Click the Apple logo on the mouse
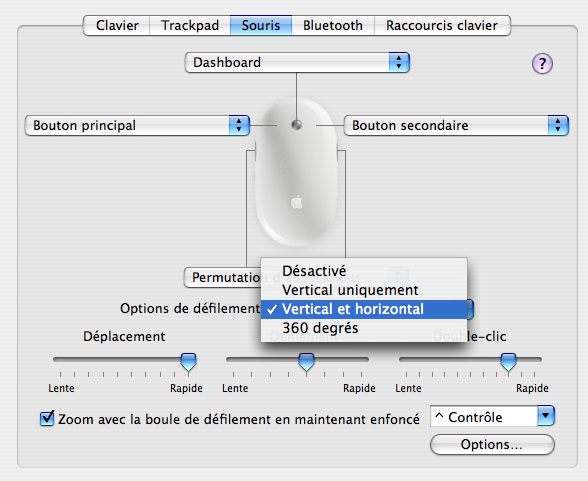This screenshot has height=481, width=588. [x=297, y=202]
